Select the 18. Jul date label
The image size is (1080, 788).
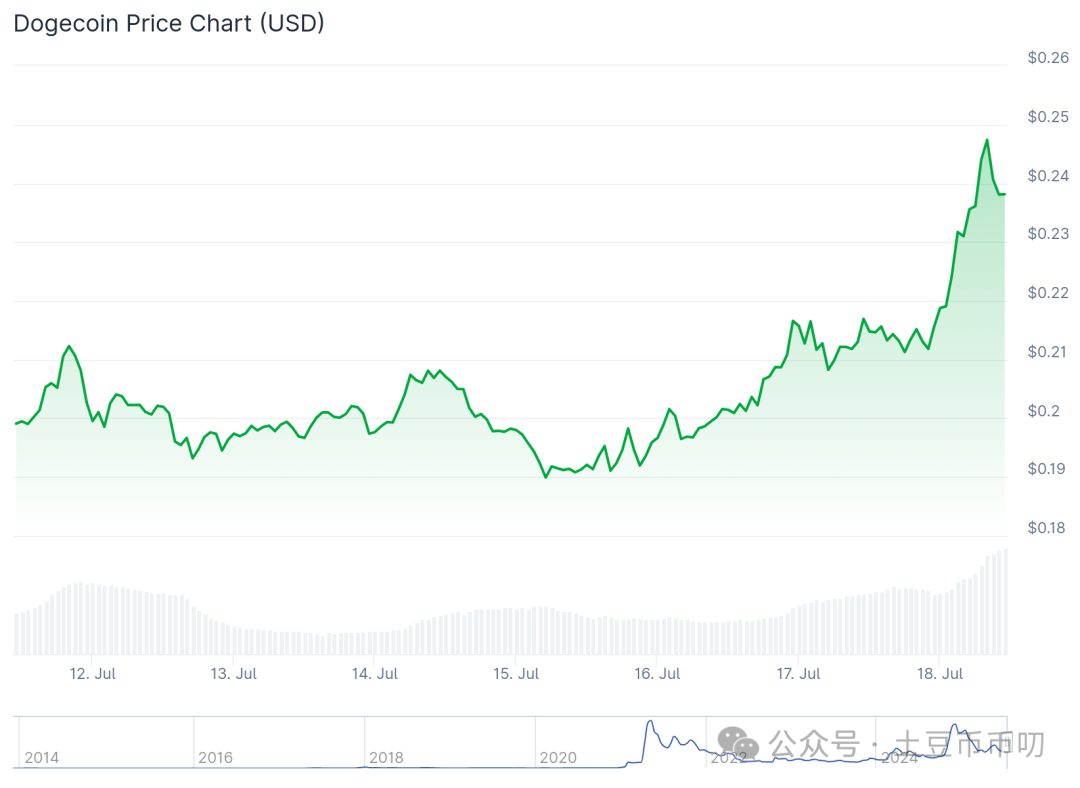click(940, 674)
